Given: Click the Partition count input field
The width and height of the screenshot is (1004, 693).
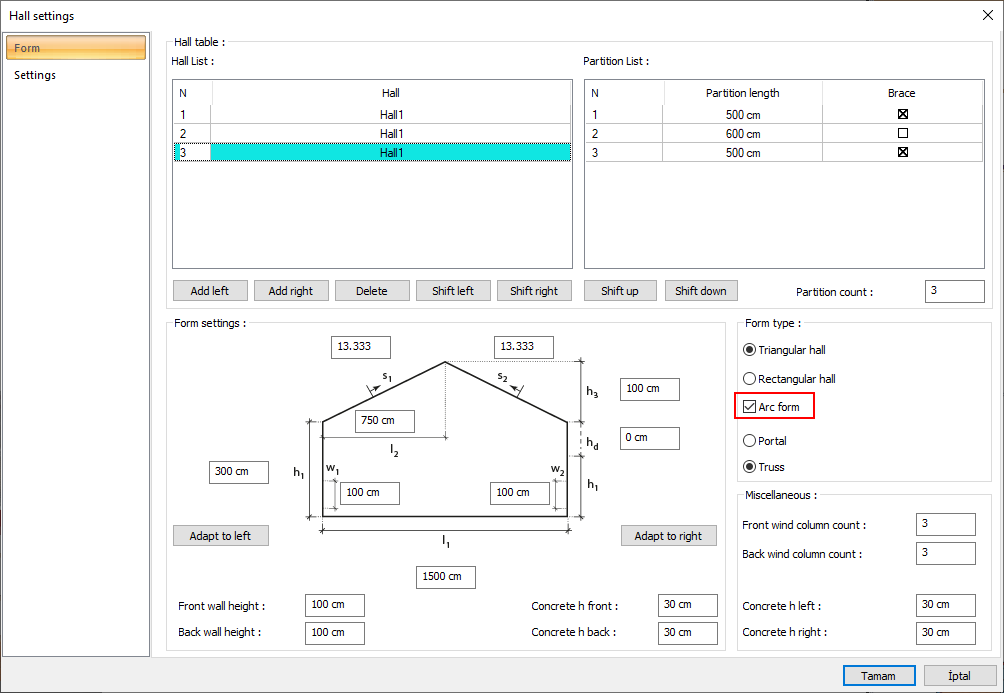Looking at the screenshot, I should (954, 291).
